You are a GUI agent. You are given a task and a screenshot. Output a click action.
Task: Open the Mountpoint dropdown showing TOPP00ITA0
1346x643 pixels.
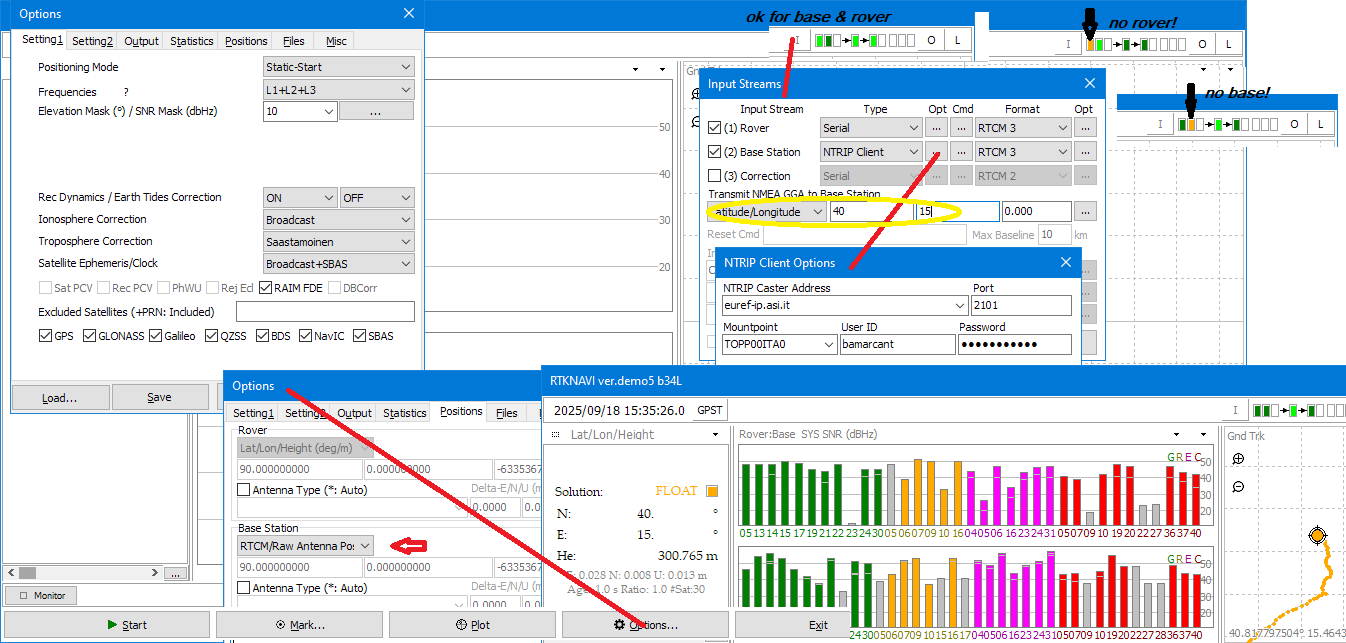780,344
